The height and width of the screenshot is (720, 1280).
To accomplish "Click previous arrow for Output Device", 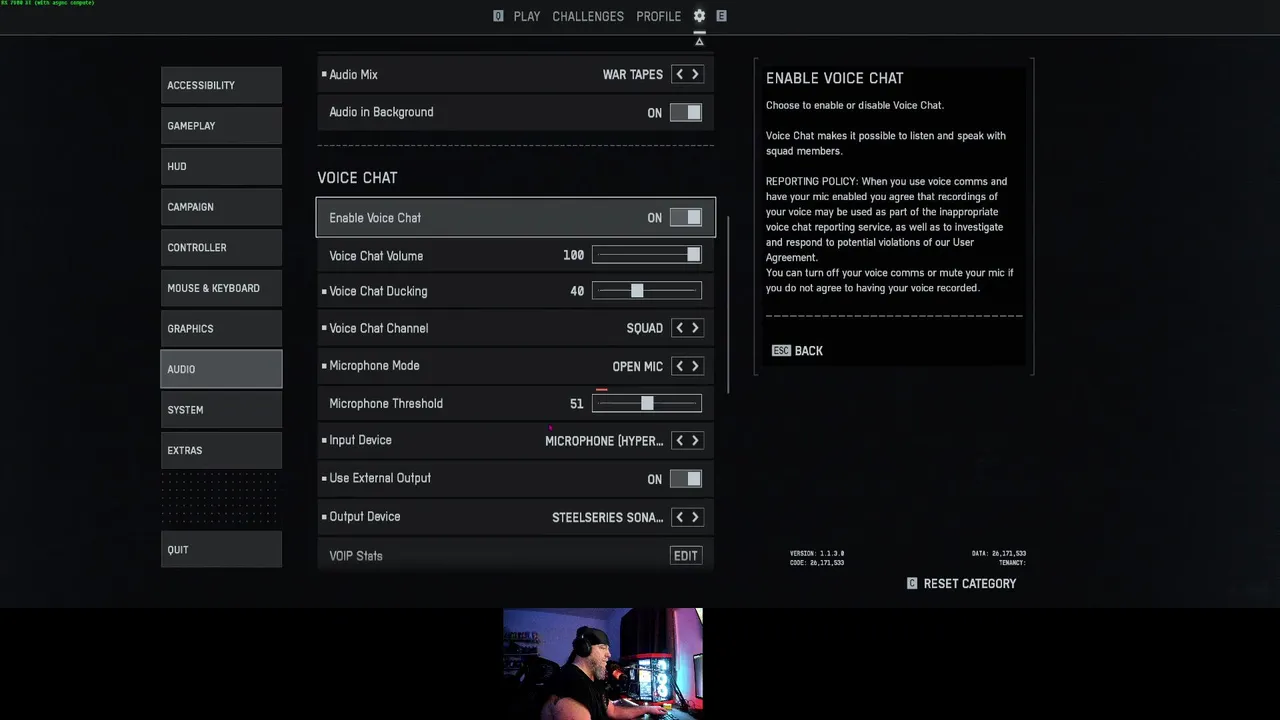I will (679, 517).
